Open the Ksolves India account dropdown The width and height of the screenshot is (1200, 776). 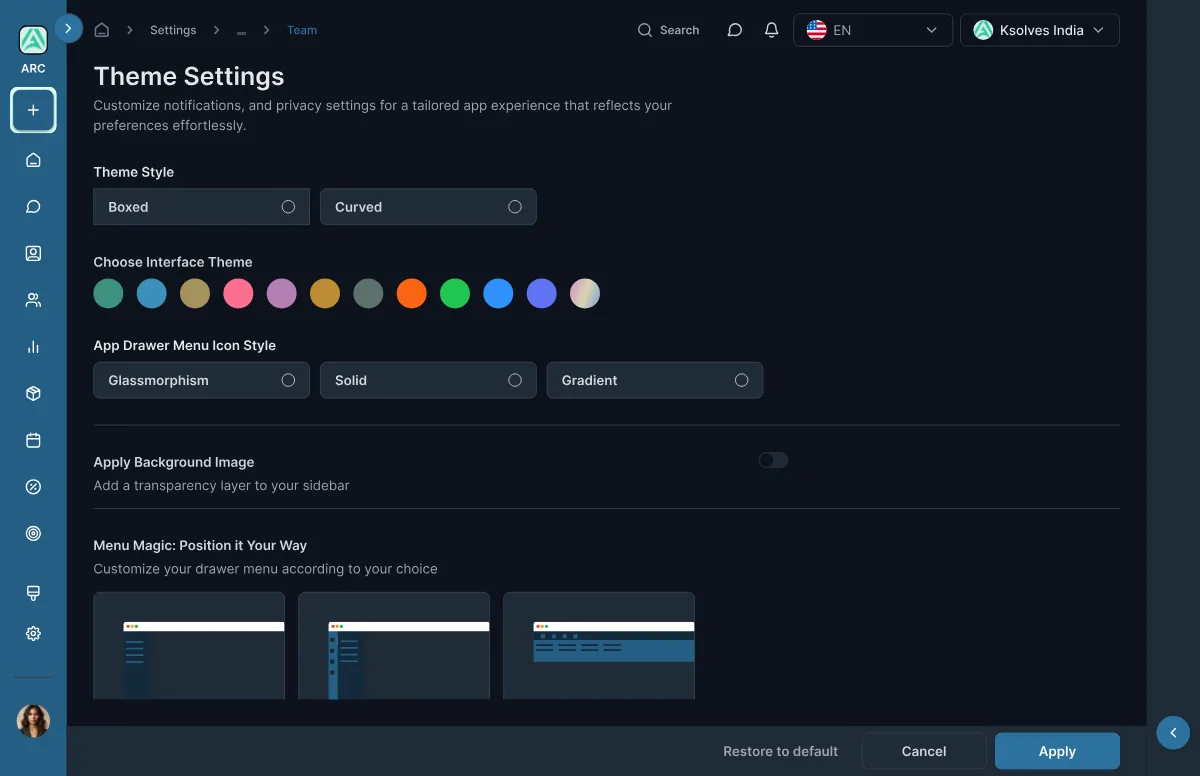1040,30
